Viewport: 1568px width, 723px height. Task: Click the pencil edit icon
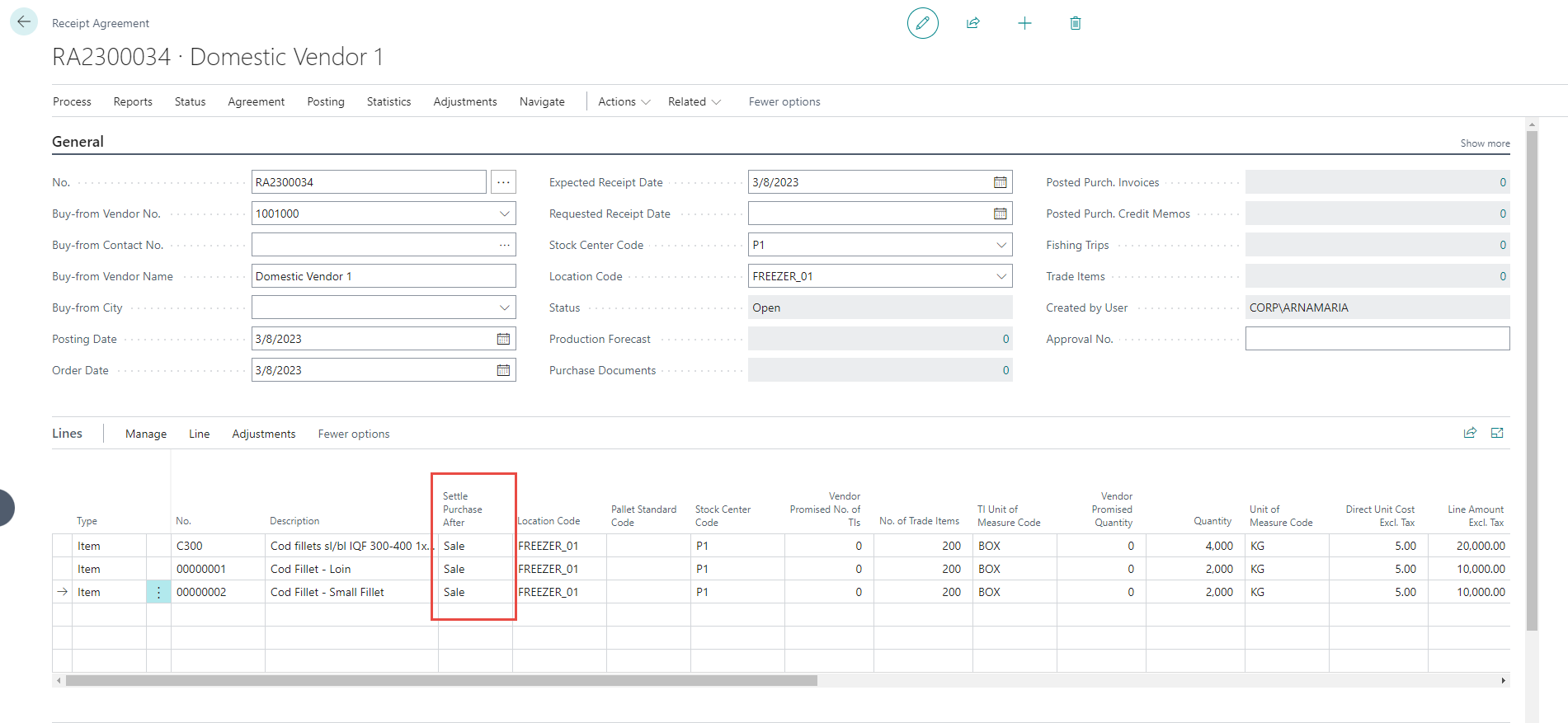pyautogui.click(x=922, y=23)
